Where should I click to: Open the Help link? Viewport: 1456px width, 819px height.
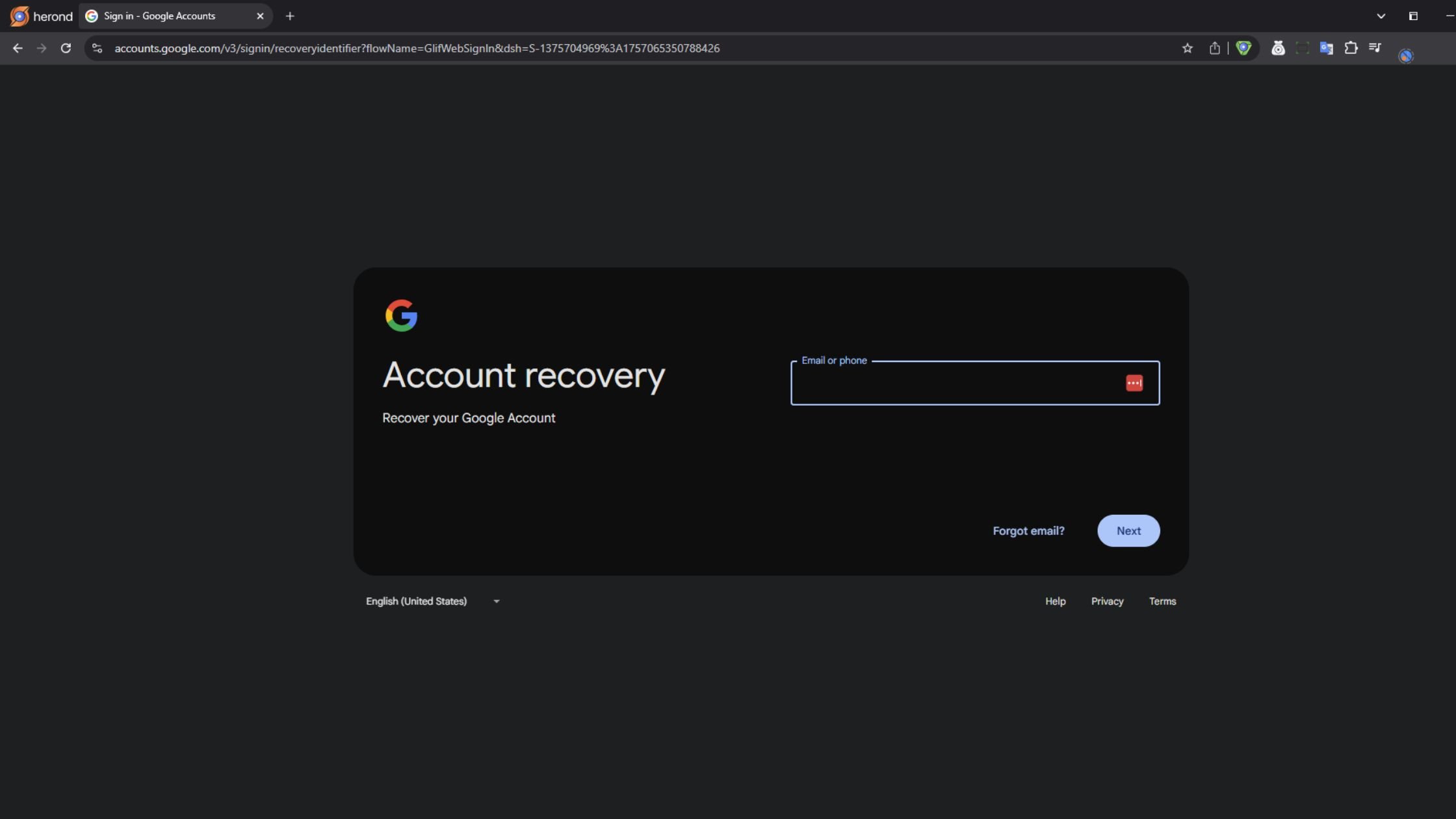click(1055, 601)
